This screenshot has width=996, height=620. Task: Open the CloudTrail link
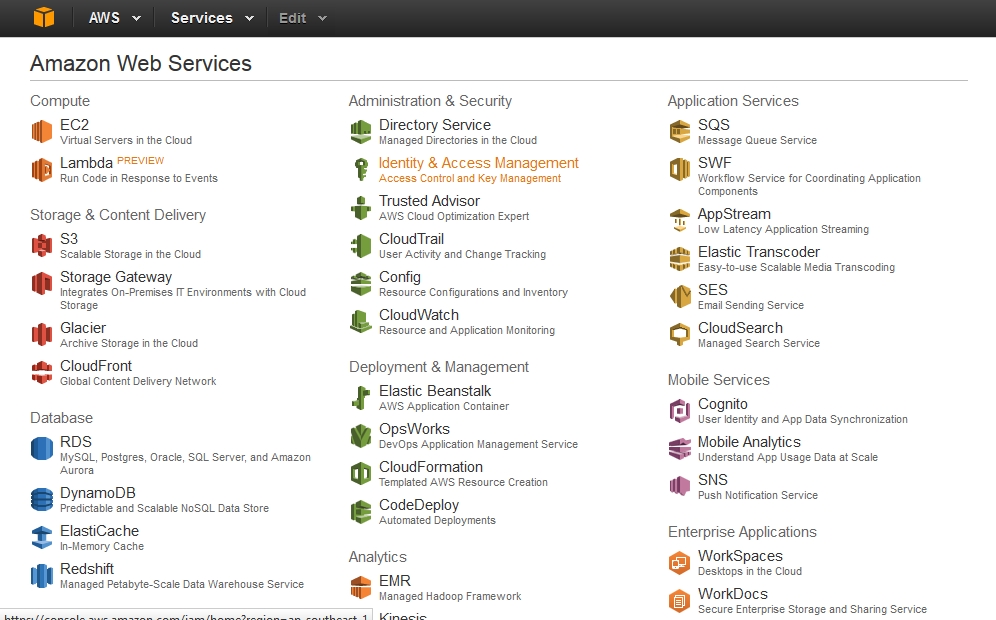tap(412, 239)
